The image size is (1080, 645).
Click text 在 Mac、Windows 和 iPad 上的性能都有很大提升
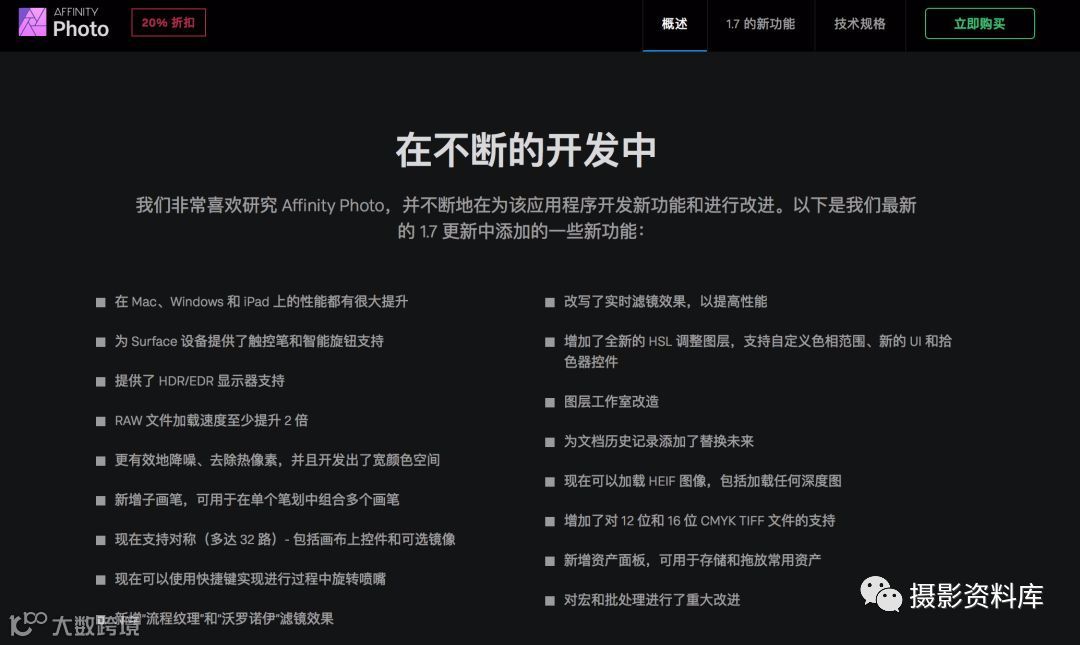coord(261,301)
